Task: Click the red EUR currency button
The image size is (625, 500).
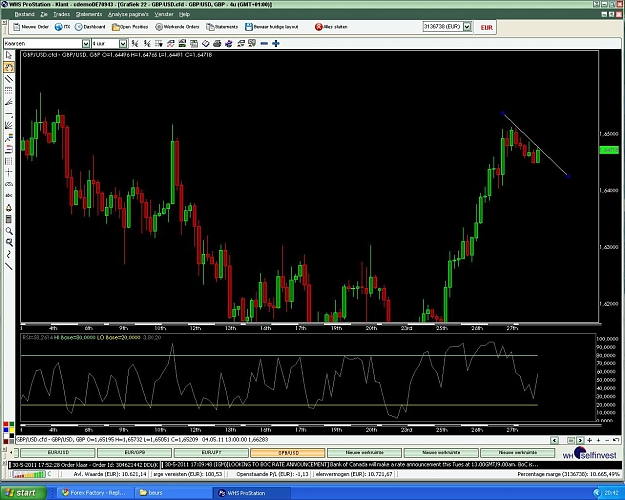Action: pos(486,28)
